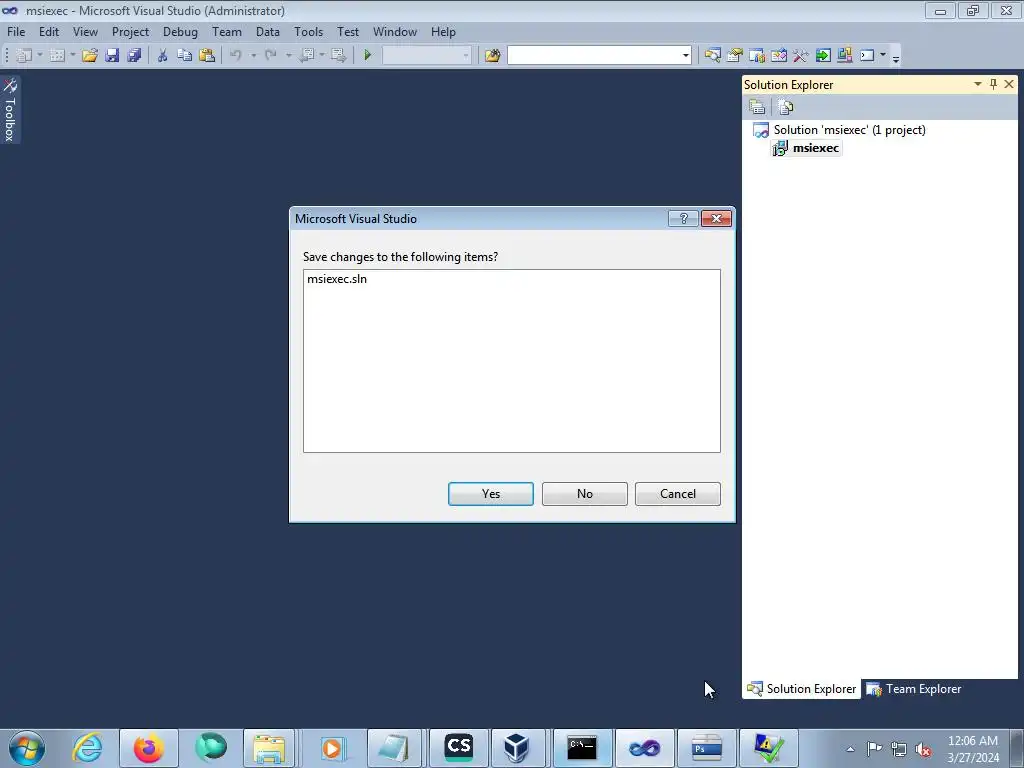Open the Windows Start menu orb
Image resolution: width=1024 pixels, height=768 pixels.
point(27,748)
